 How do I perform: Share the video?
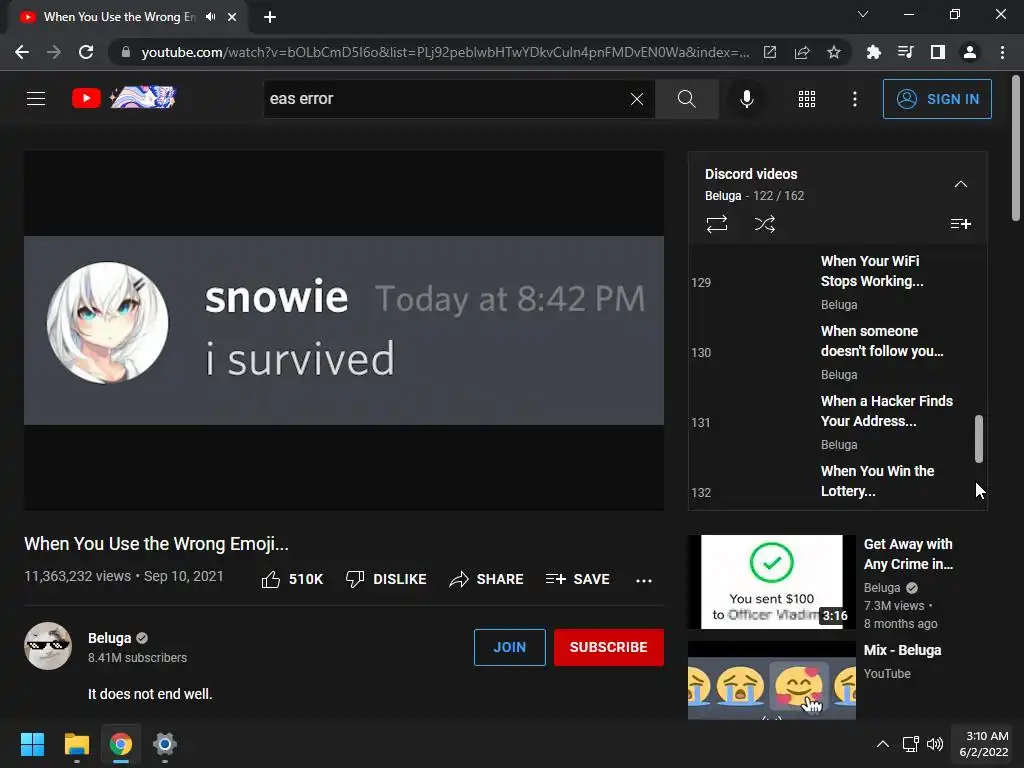[x=486, y=579]
